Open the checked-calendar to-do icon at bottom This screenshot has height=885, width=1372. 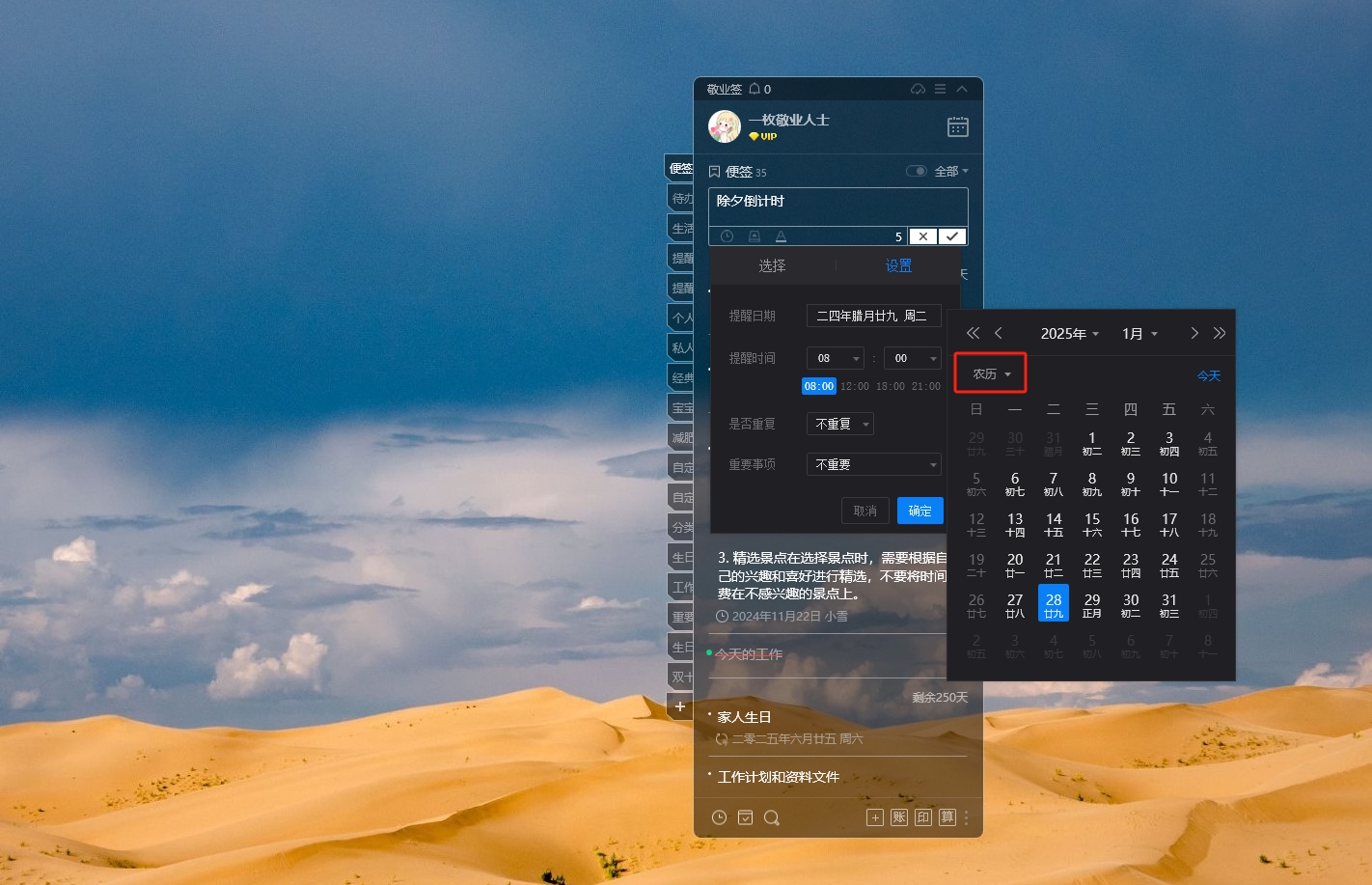[x=745, y=817]
